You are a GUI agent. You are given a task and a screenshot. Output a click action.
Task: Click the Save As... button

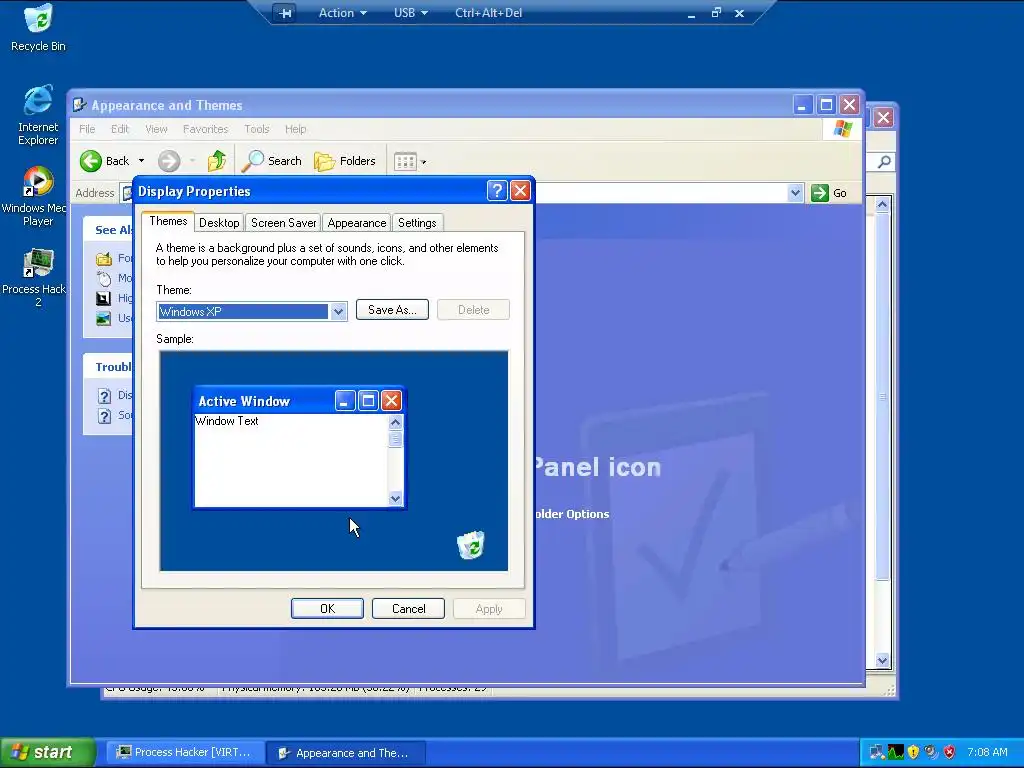(392, 310)
